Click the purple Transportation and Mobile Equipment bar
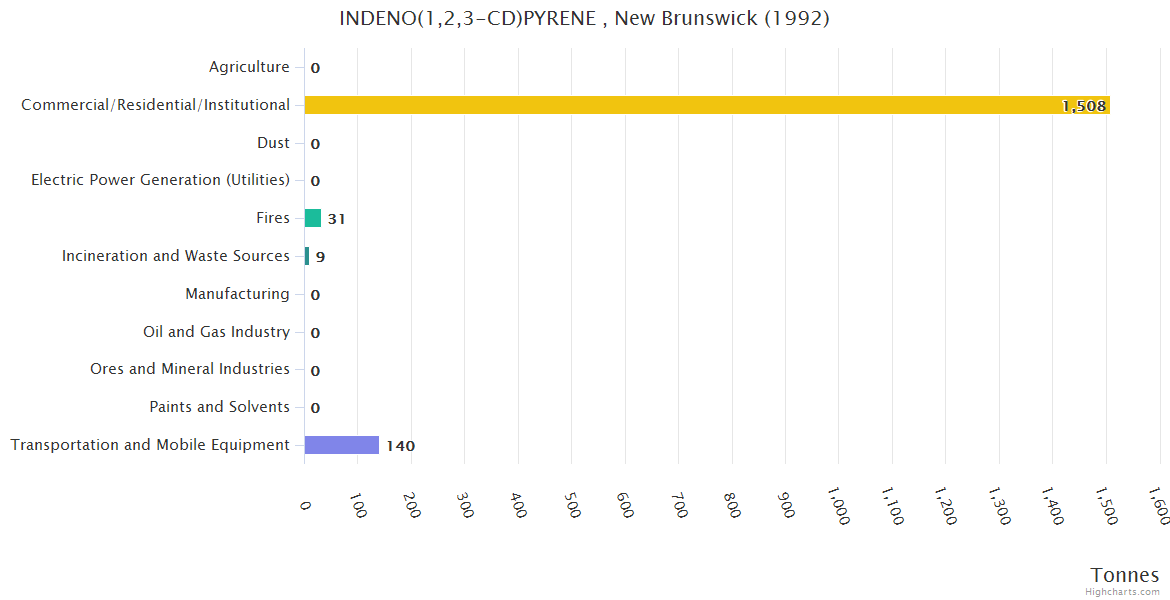Screen dimensions: 1170x600 point(341,445)
